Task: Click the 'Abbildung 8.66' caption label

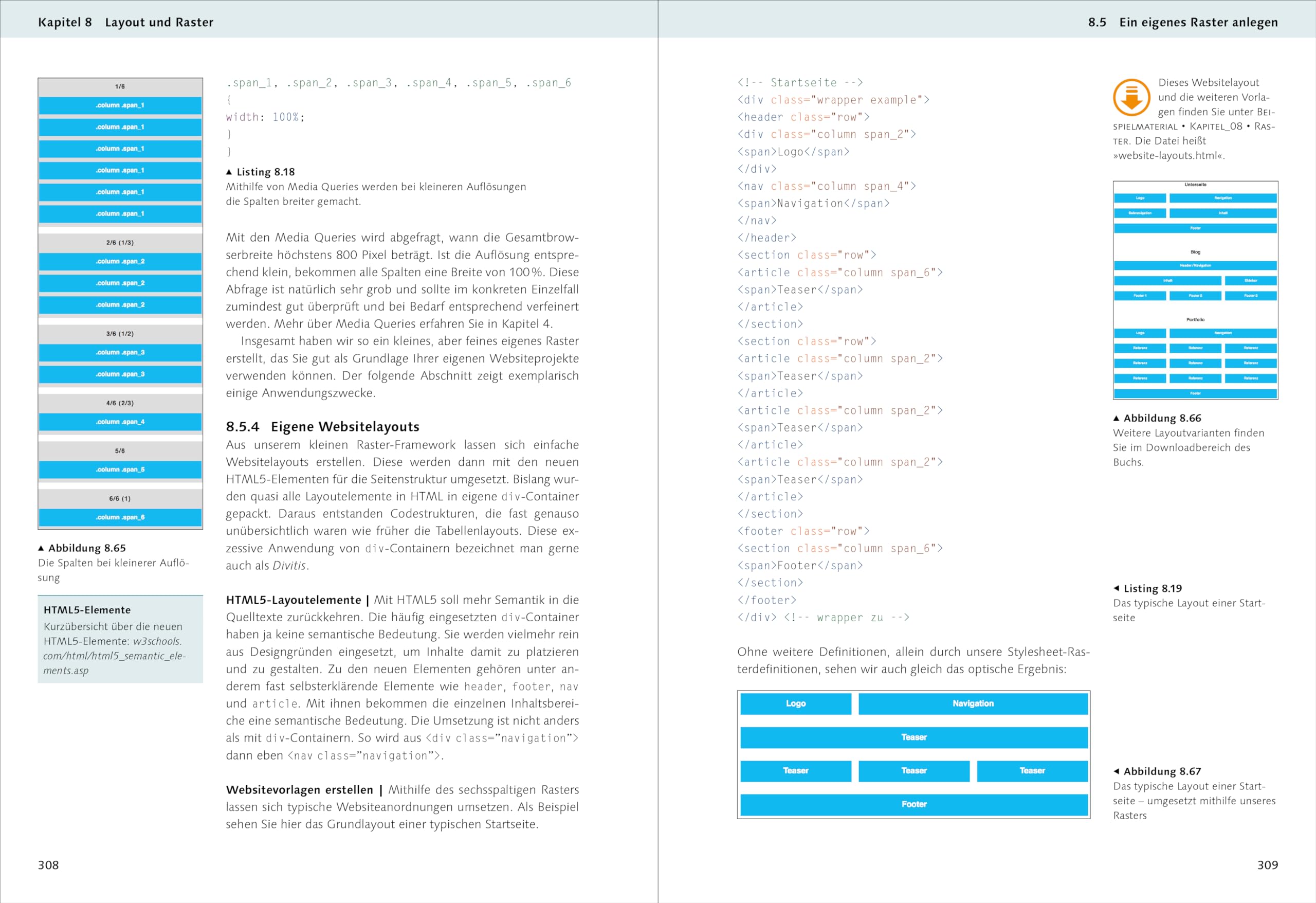Action: [x=1162, y=418]
